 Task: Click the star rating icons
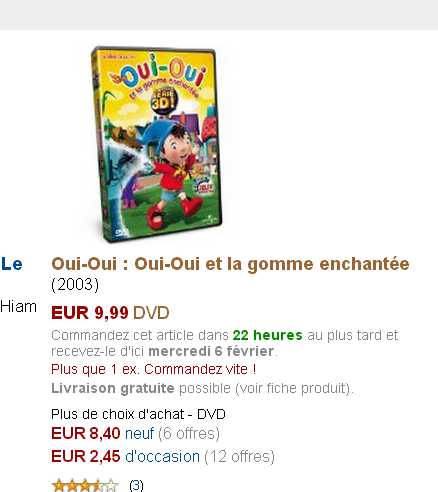tap(85, 485)
